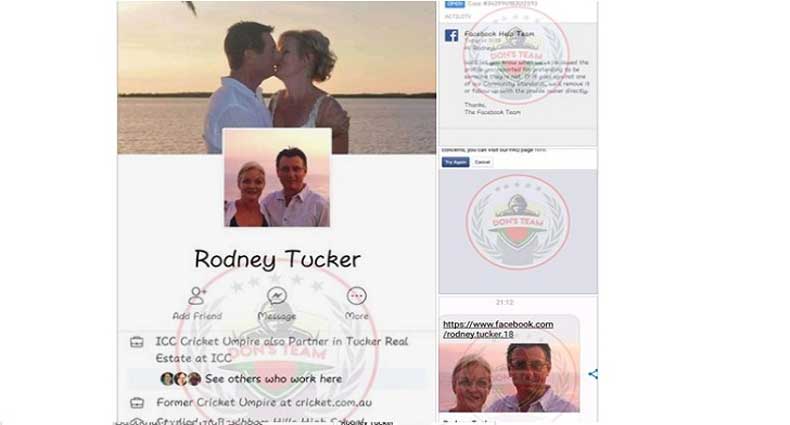Open the cricket.com.au workplace link
Image resolution: width=790 pixels, height=425 pixels.
326,403
